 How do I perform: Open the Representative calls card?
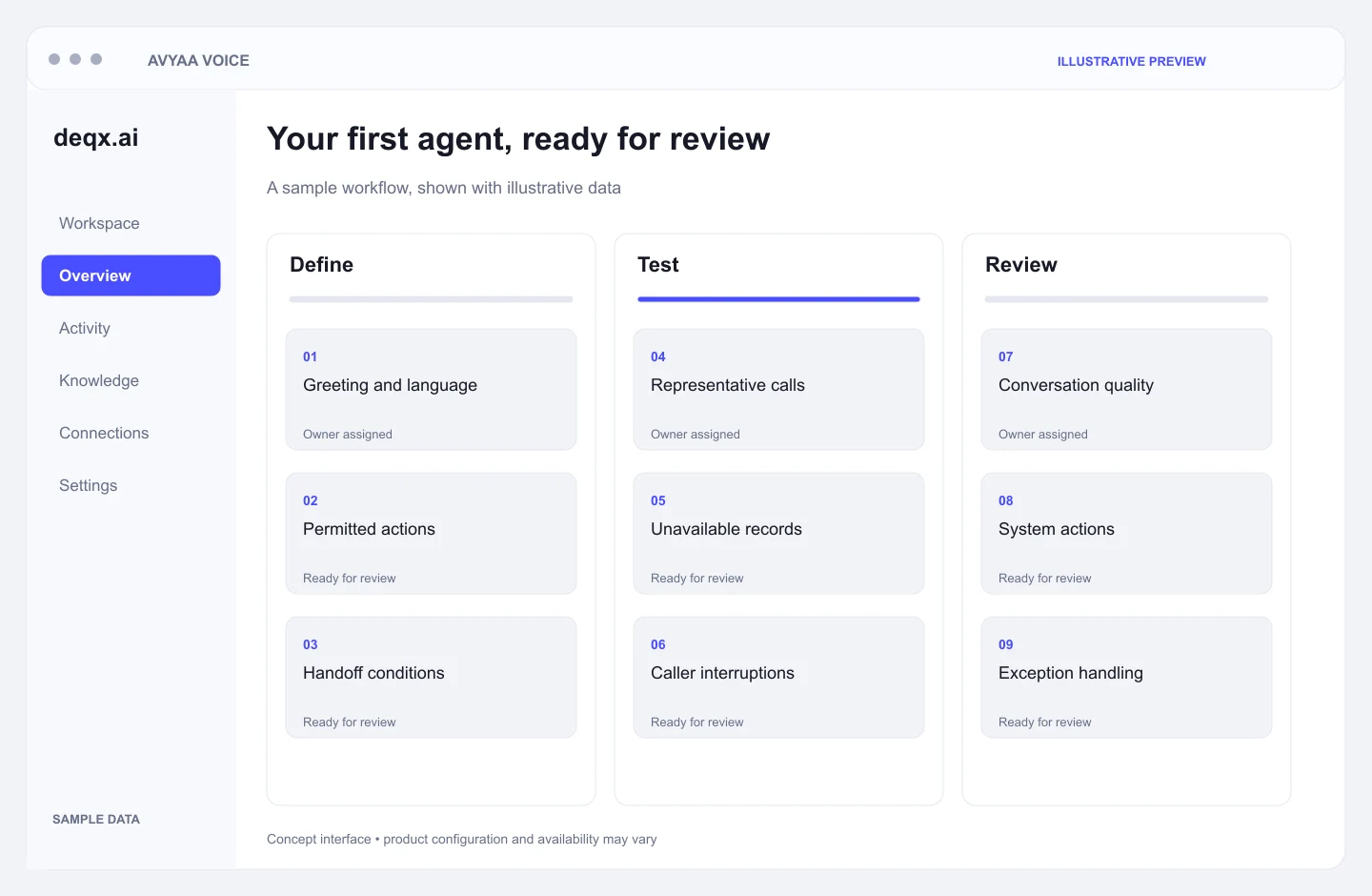coord(778,390)
